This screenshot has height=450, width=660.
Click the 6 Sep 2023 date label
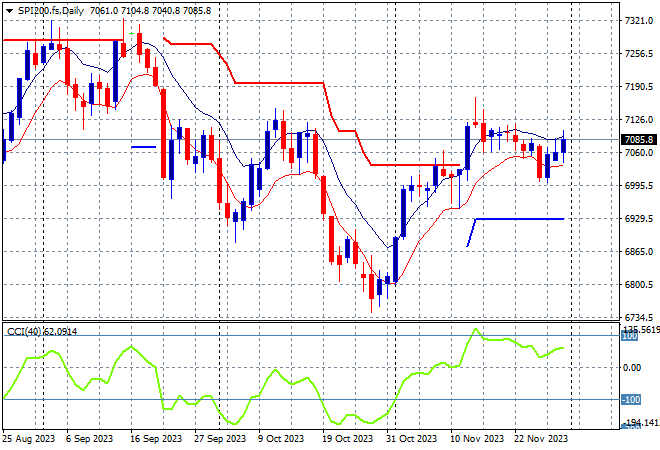[x=89, y=439]
